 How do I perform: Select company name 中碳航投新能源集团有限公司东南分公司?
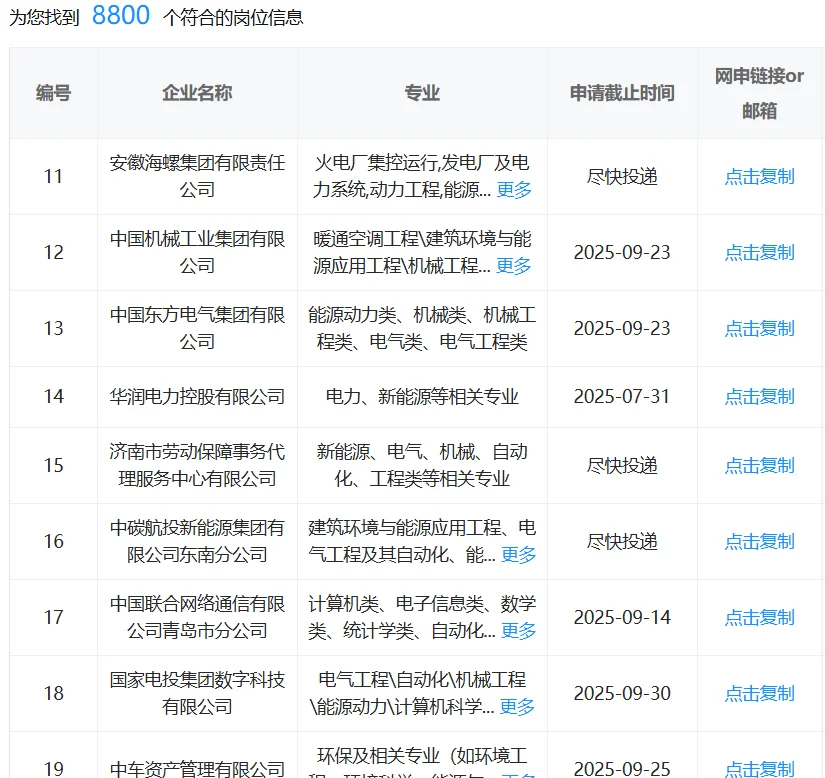click(x=197, y=541)
